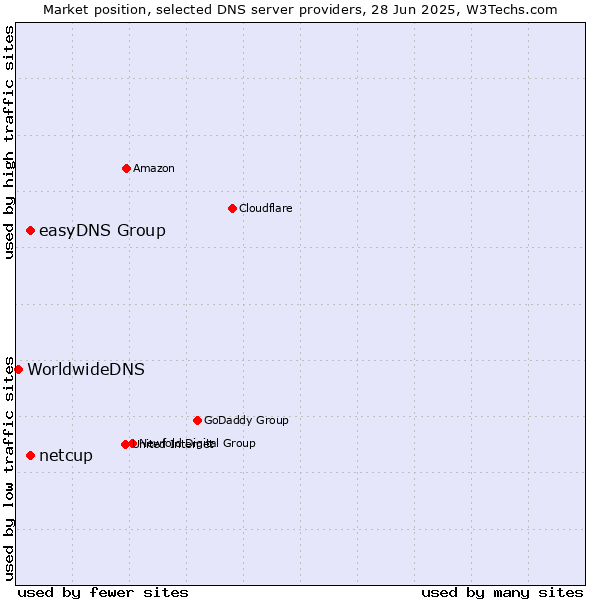
Task: Click the 'used by high traffic sites' label
Action: pyautogui.click(x=9, y=142)
